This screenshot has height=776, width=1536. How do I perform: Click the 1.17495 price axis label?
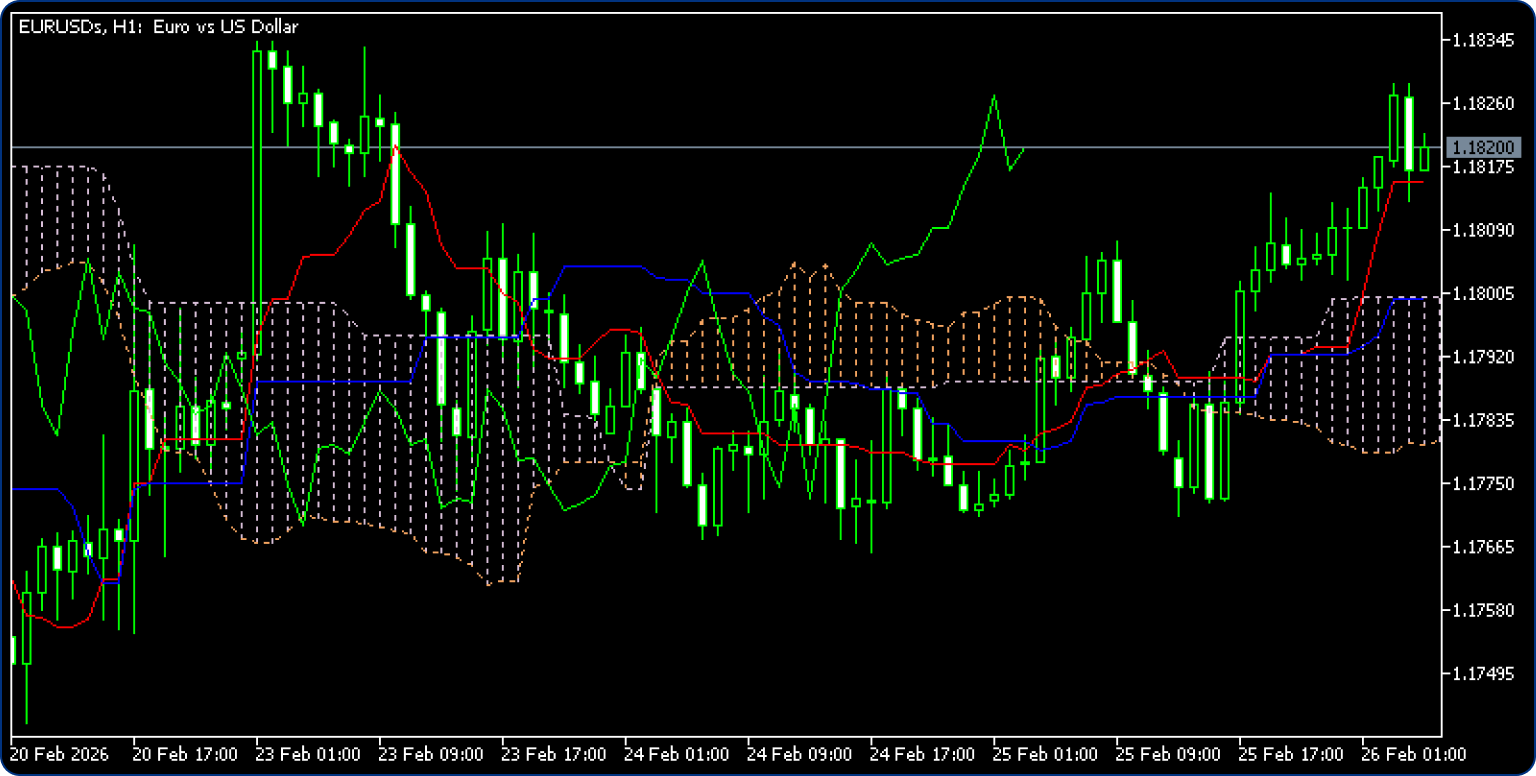1481,673
